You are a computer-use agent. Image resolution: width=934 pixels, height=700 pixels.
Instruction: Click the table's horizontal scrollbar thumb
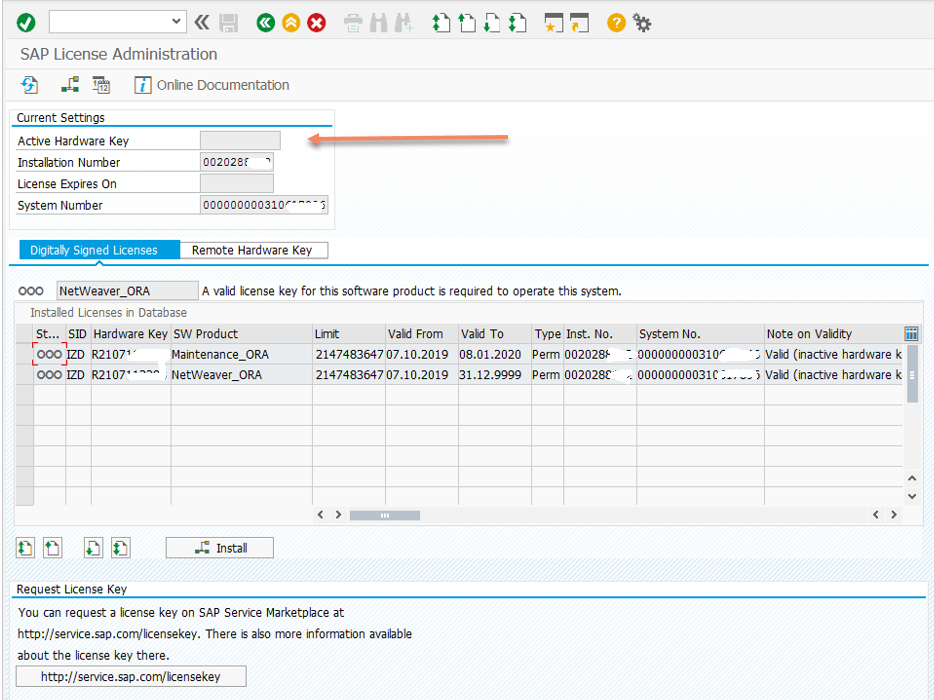(x=385, y=515)
